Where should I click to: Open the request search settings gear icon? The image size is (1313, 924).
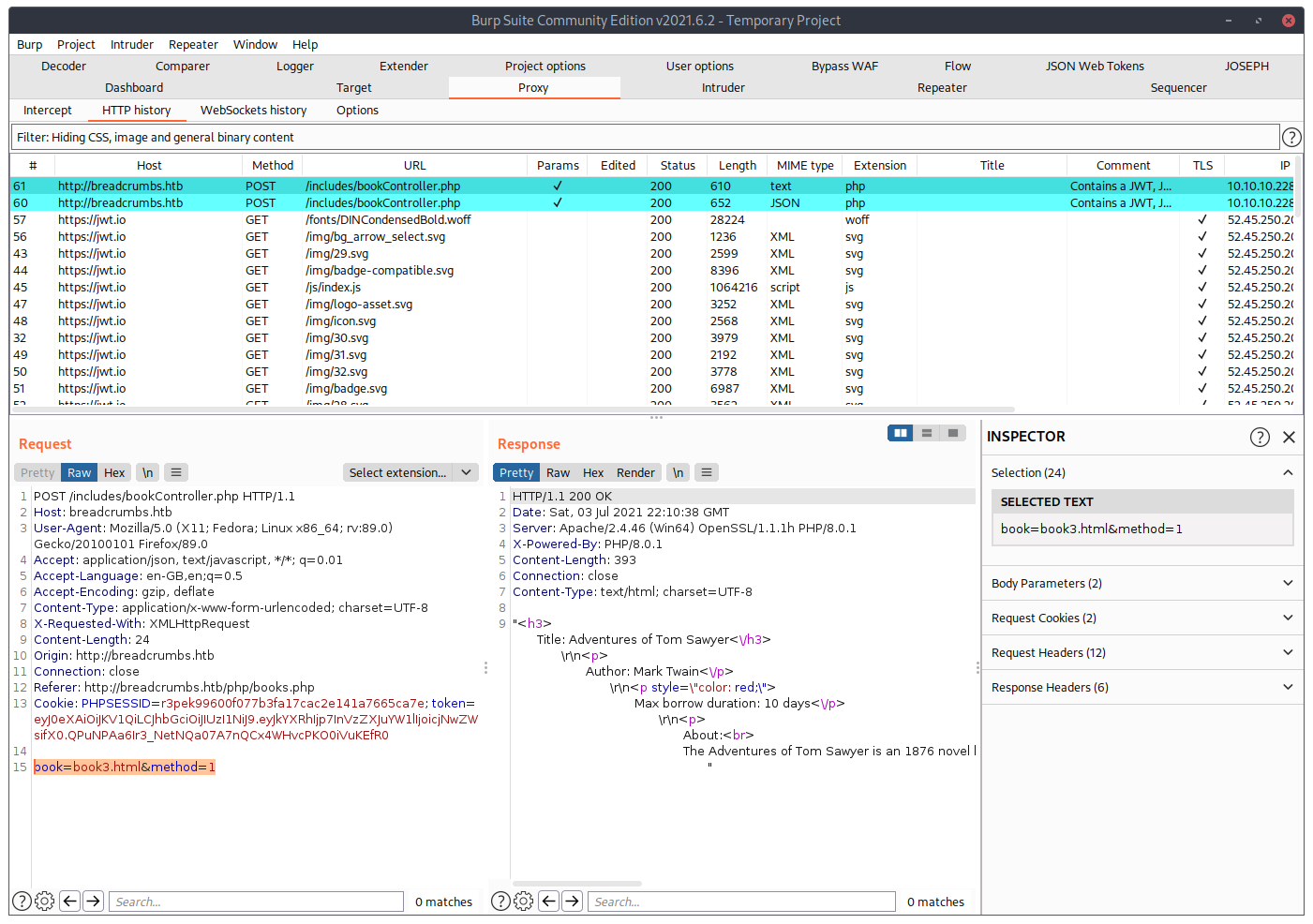[44, 902]
